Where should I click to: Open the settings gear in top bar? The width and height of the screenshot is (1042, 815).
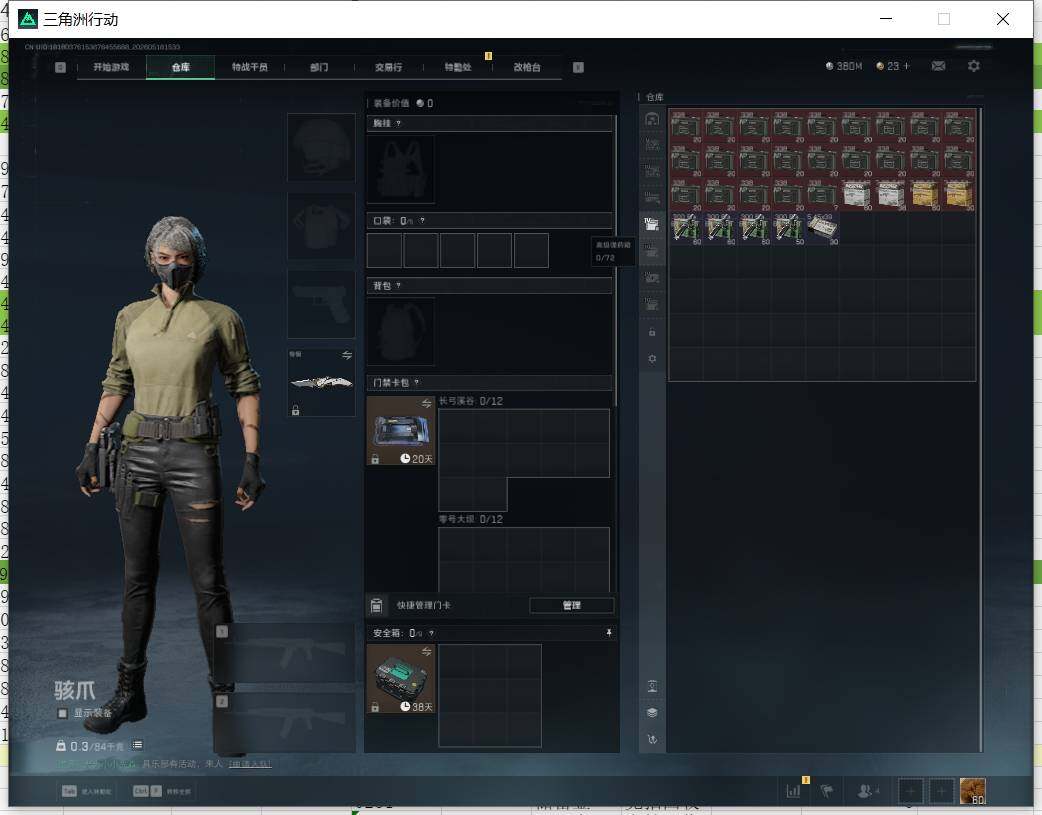point(974,66)
